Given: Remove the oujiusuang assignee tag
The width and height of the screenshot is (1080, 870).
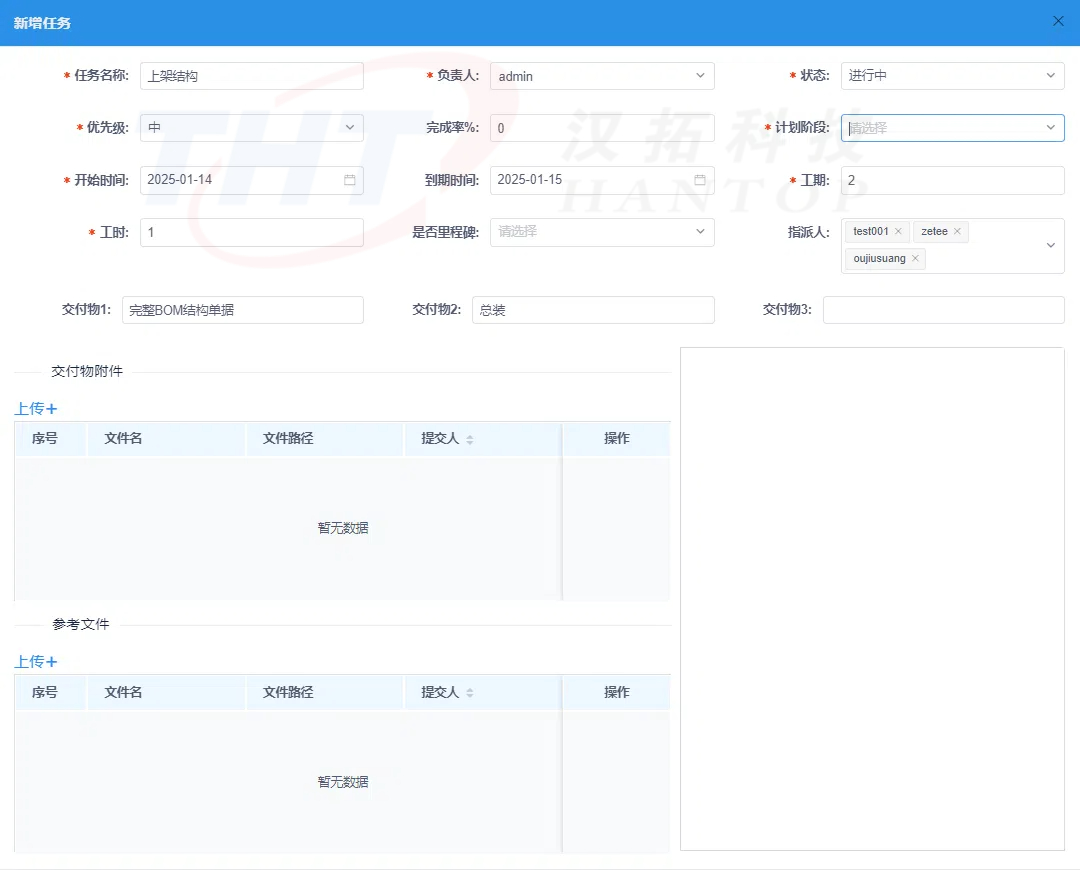Looking at the screenshot, I should 915,259.
